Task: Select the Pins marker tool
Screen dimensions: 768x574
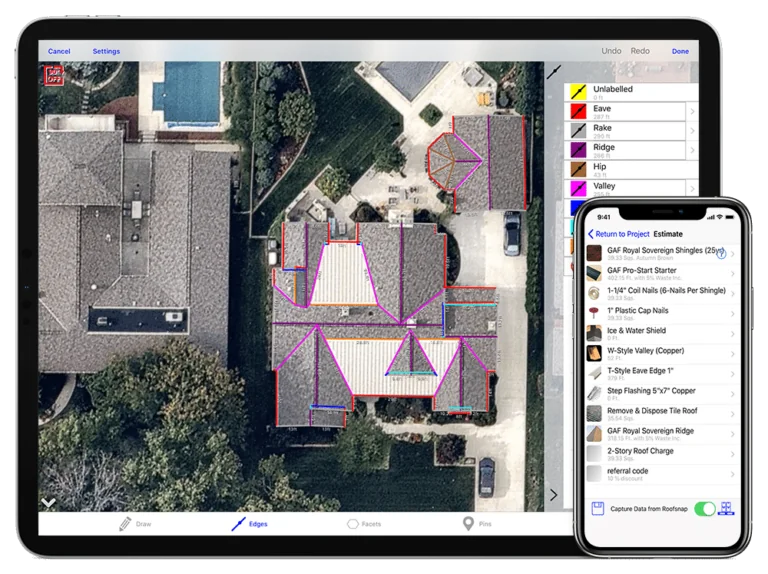Action: [477, 524]
